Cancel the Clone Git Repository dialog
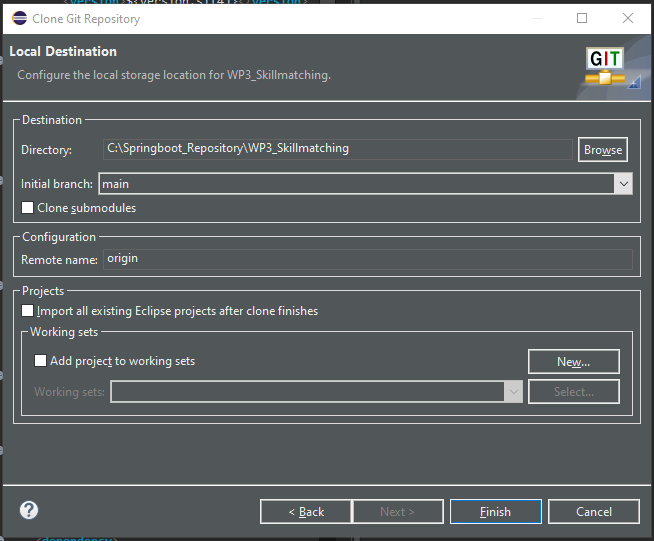 594,511
